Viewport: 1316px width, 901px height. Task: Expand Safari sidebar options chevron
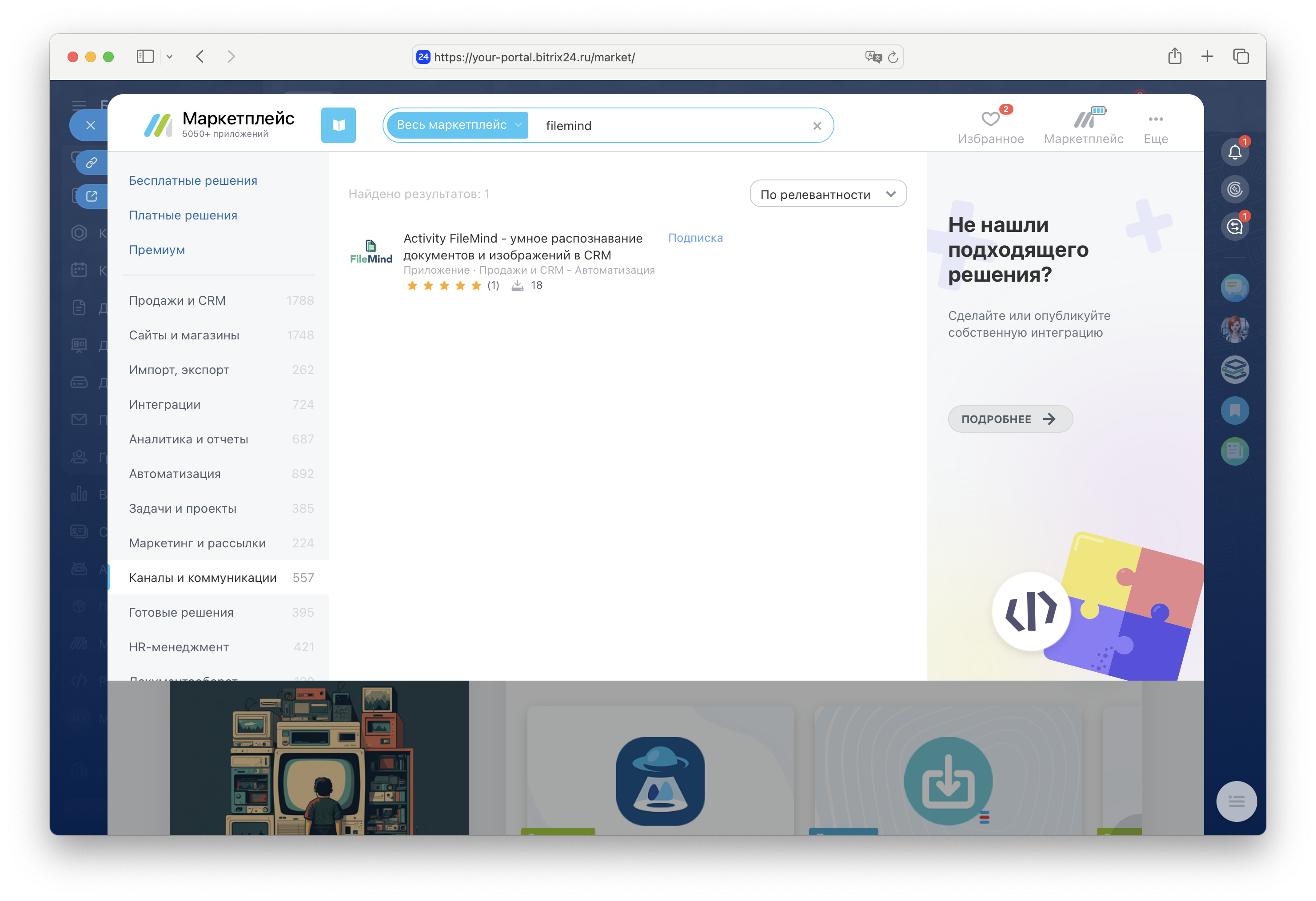coord(169,56)
